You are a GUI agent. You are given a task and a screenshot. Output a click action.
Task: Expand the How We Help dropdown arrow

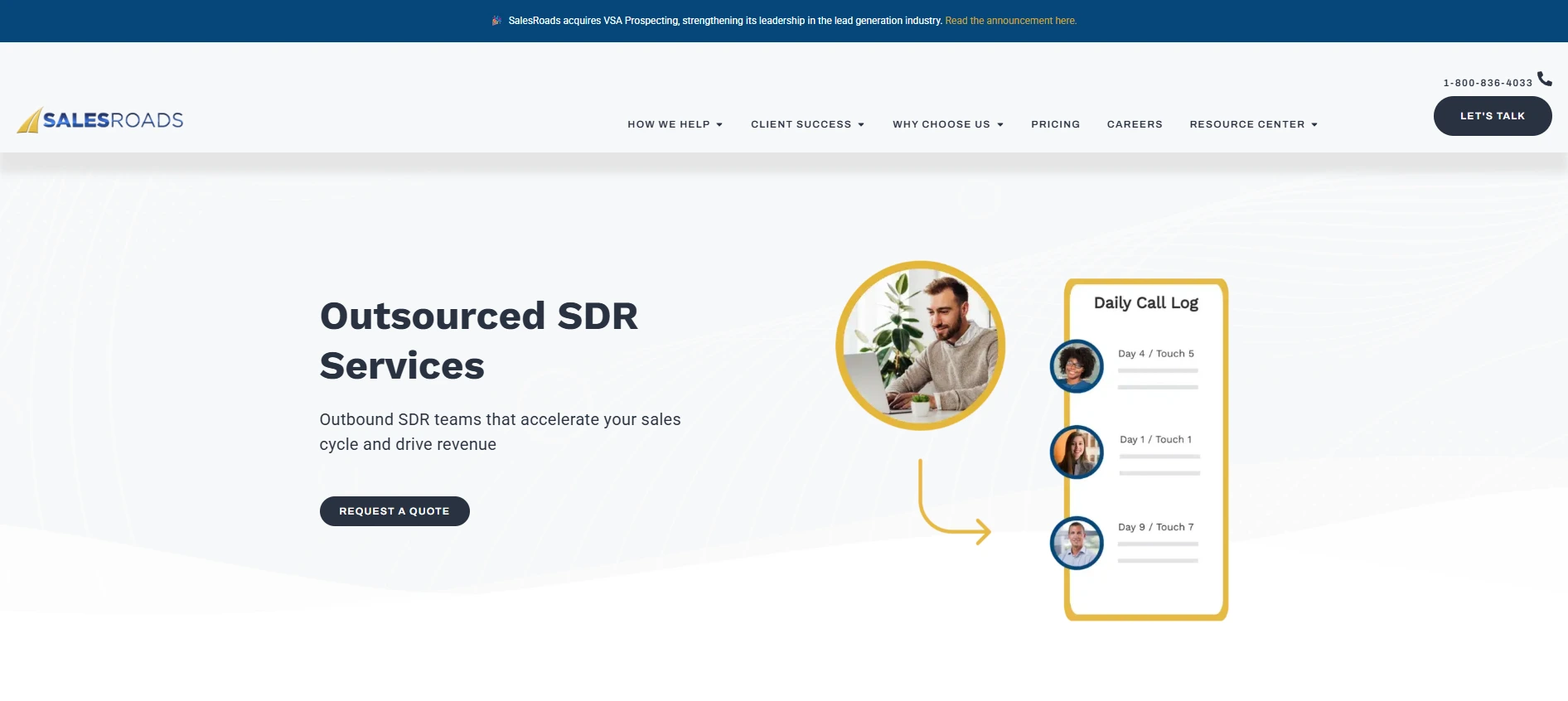click(x=719, y=125)
